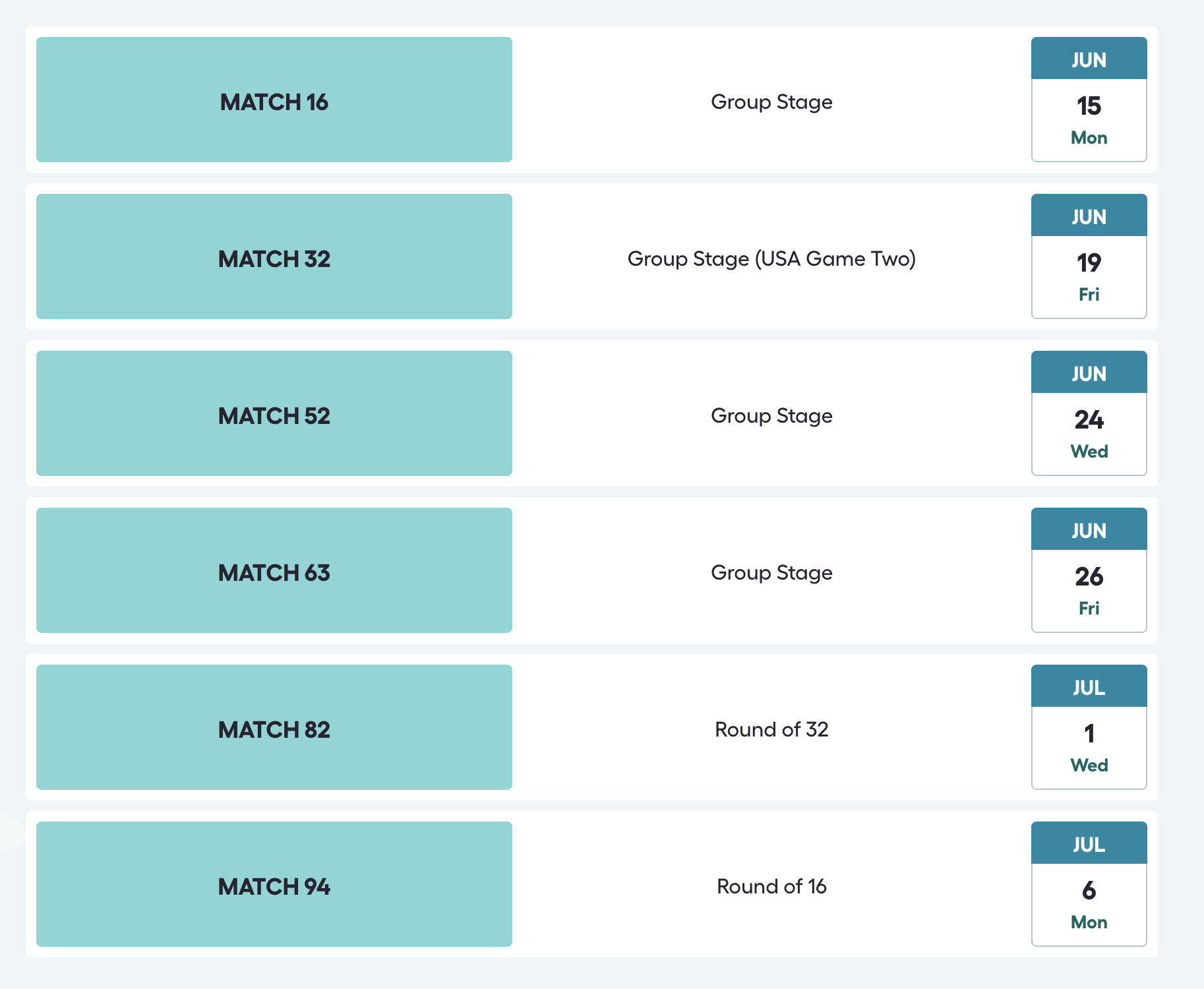Open the MATCH 94 card
Image resolution: width=1204 pixels, height=989 pixels.
click(x=274, y=885)
